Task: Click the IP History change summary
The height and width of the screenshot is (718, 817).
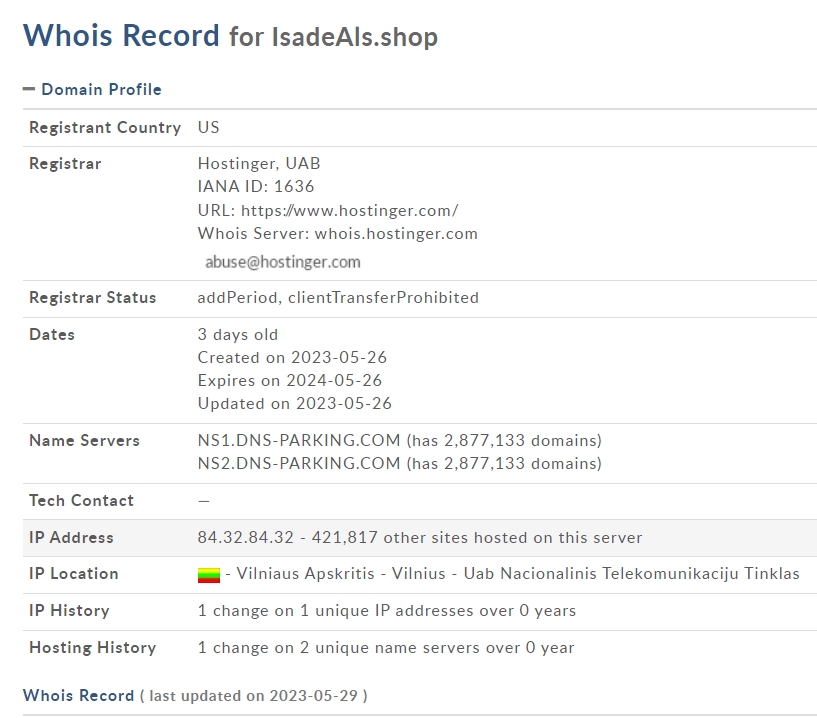Action: point(387,611)
